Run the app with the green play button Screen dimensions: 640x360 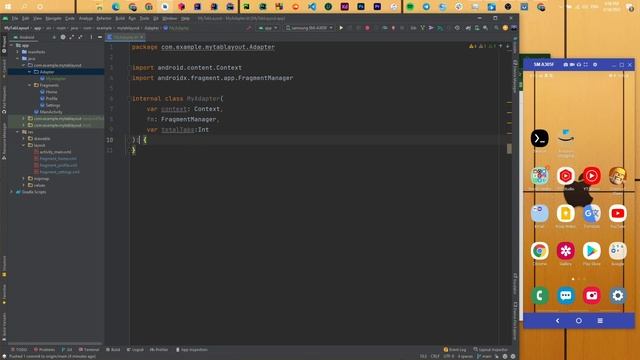point(341,28)
